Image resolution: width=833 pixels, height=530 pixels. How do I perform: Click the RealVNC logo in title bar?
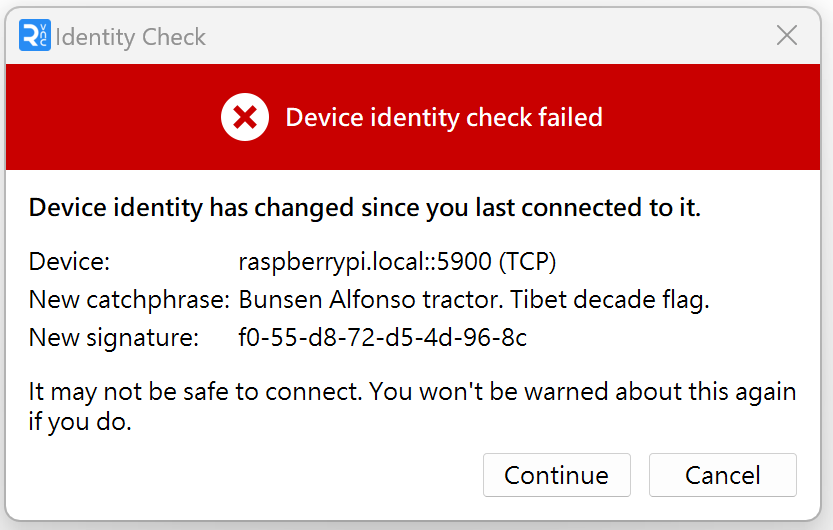coord(34,37)
